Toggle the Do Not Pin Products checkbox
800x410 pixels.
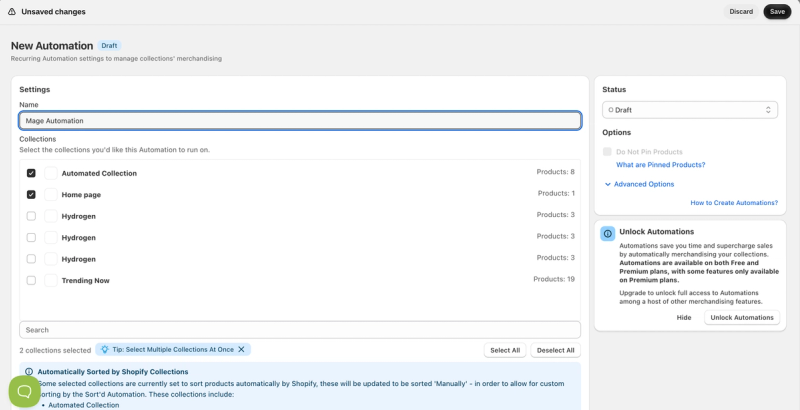coord(607,151)
